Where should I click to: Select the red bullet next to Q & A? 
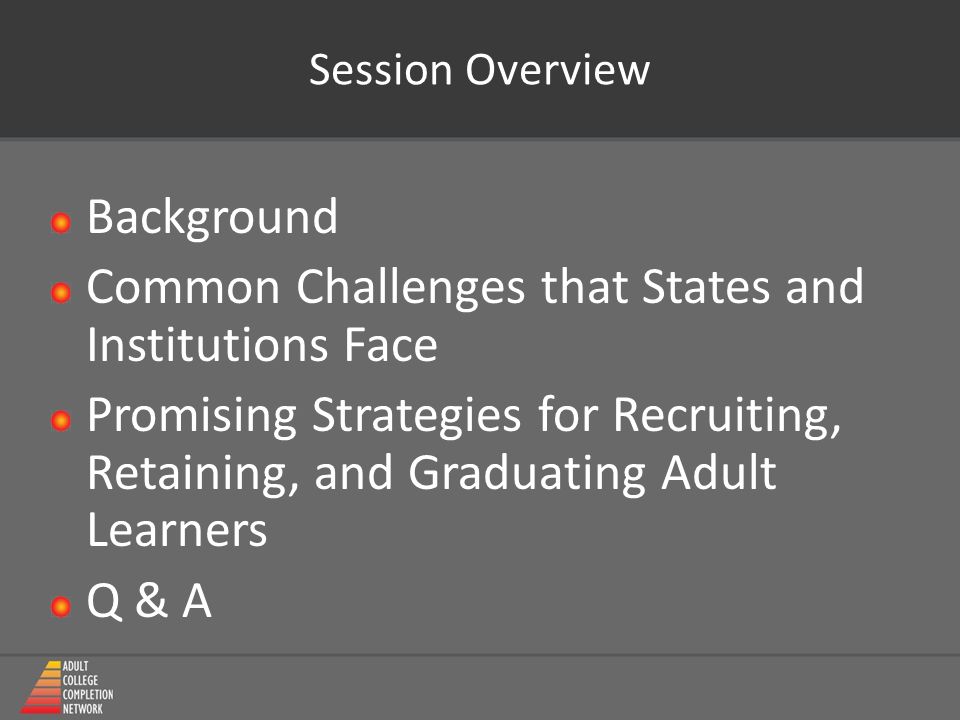(x=61, y=607)
